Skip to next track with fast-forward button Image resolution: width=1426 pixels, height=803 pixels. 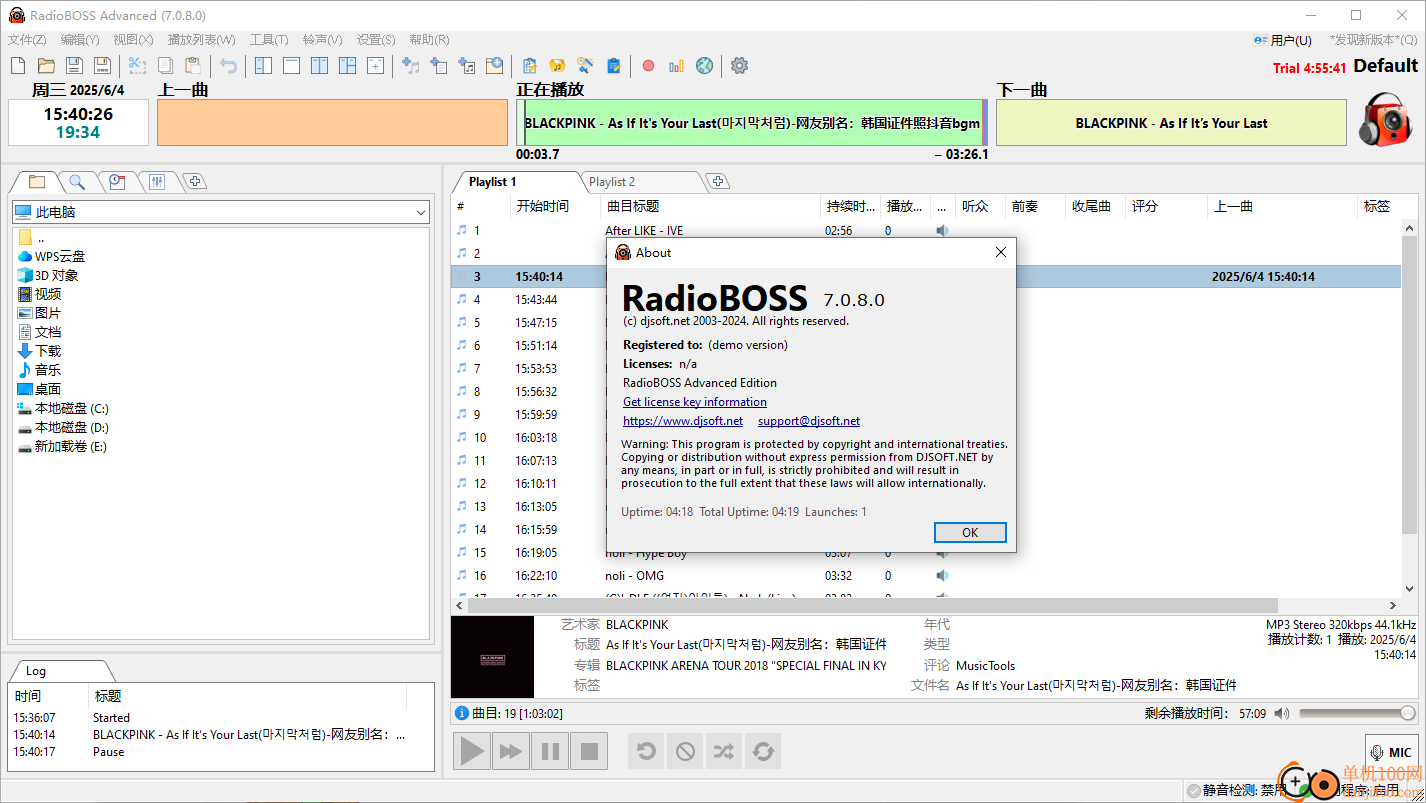[x=511, y=751]
